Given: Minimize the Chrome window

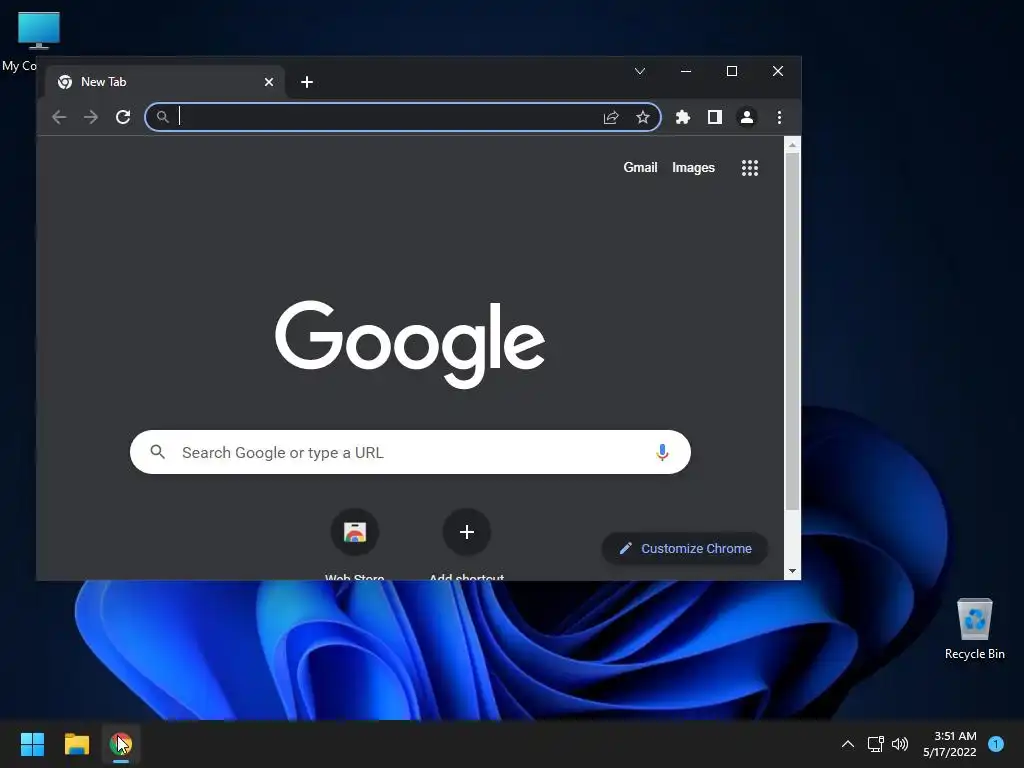Looking at the screenshot, I should 686,71.
